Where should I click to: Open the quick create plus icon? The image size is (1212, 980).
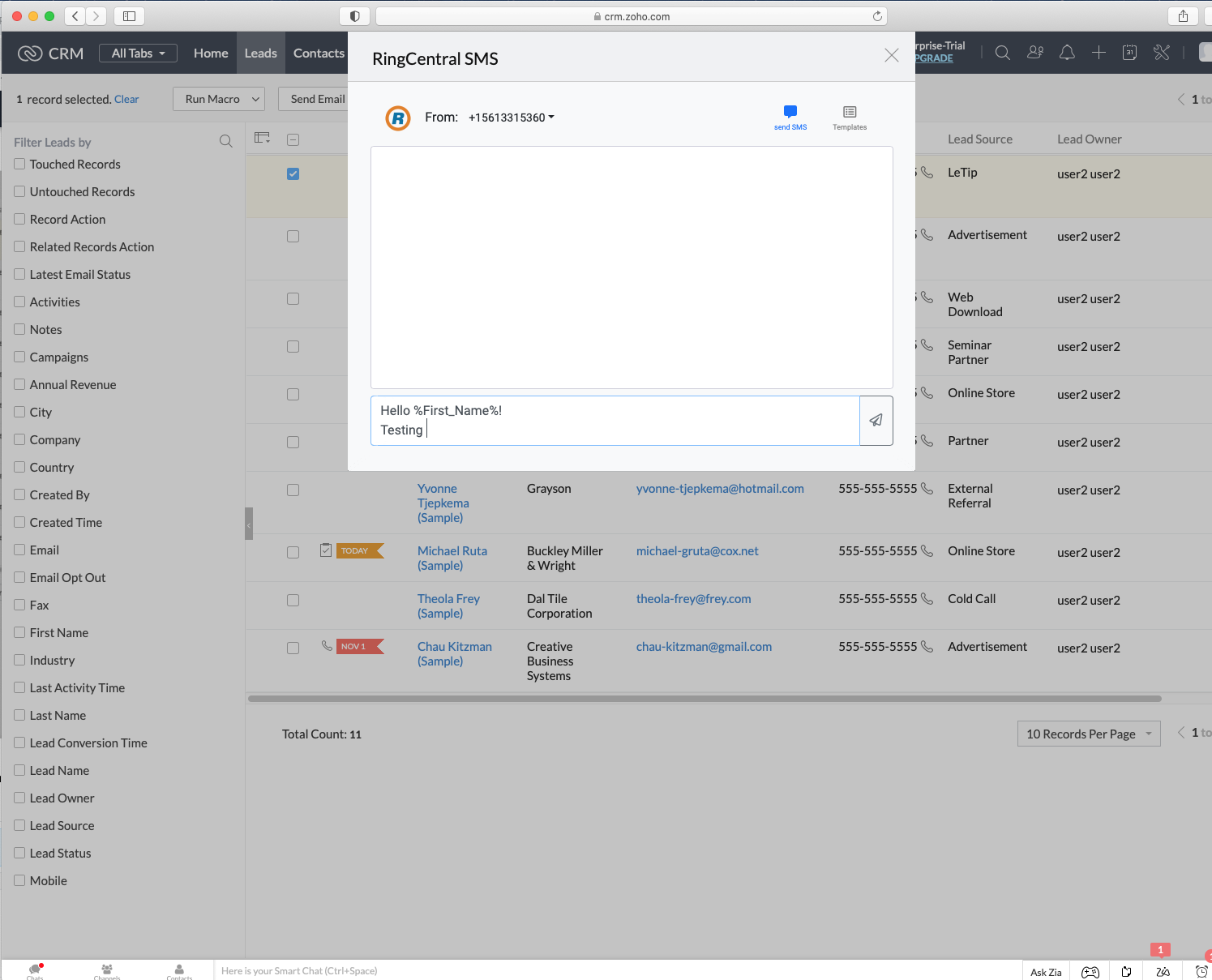pos(1099,52)
